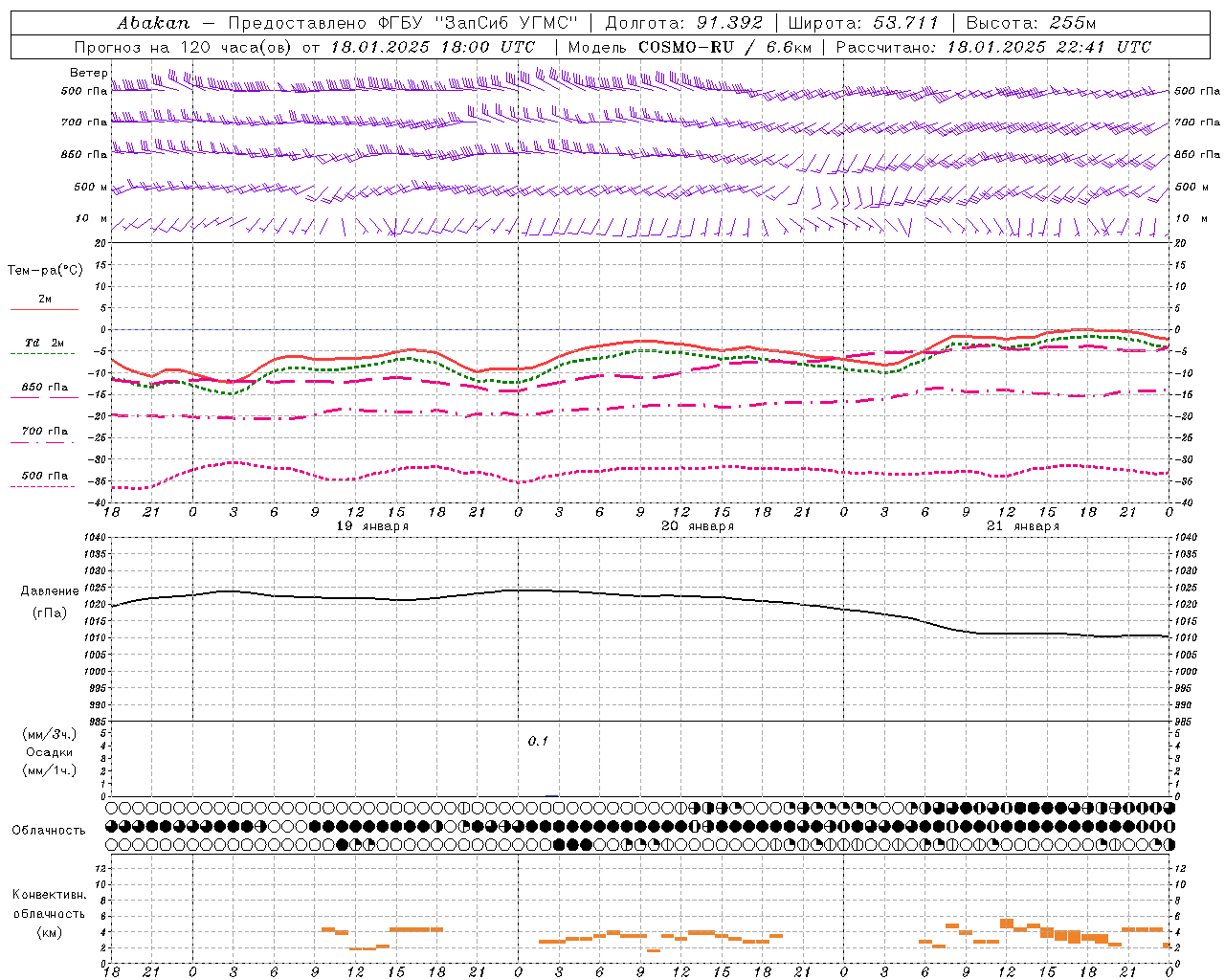The width and height of the screenshot is (1225, 980).
Task: Click forecast start time '18.01.2025 18:00 UTC'
Action: point(433,47)
